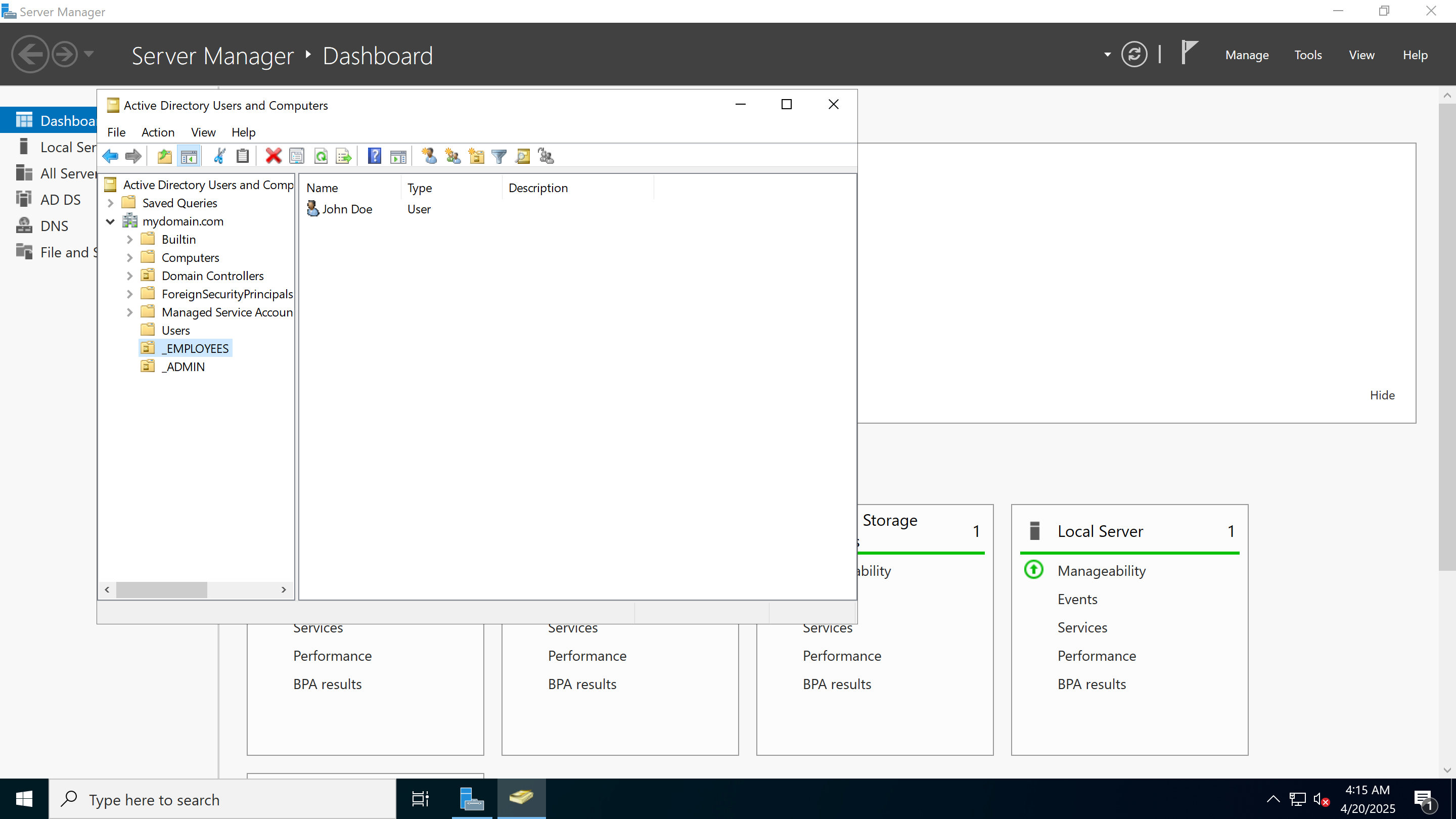
Task: Open the Tools menu in Server Manager
Action: pos(1308,55)
